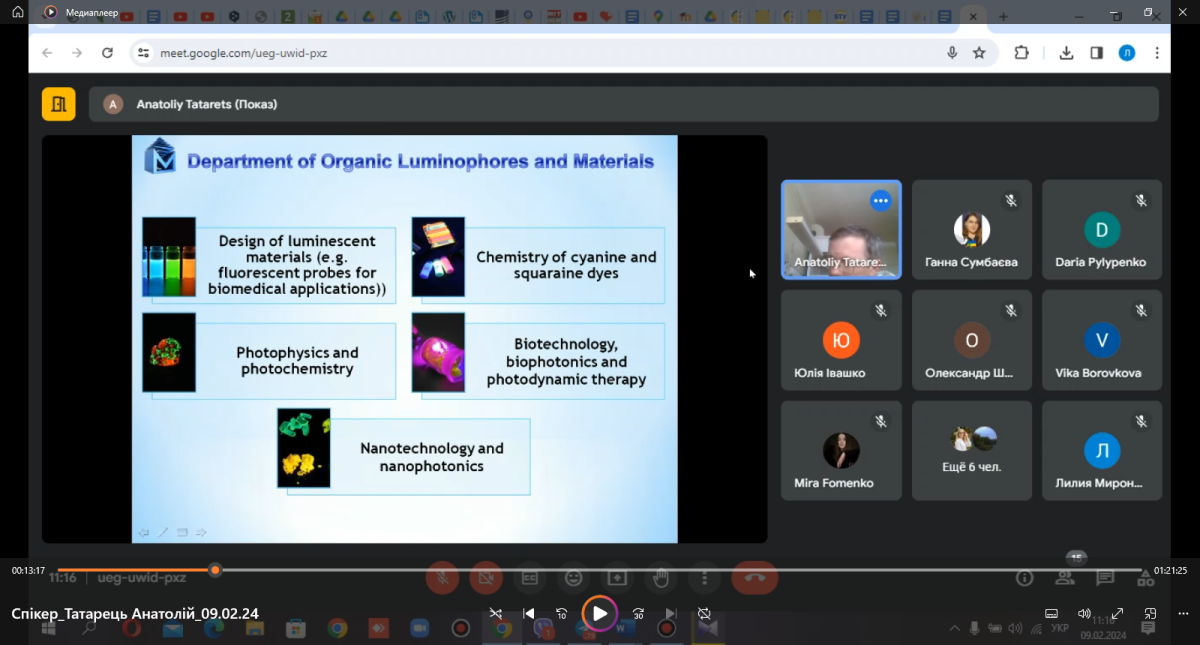This screenshot has width=1200, height=645.
Task: Go to the previous track
Action: [529, 614]
